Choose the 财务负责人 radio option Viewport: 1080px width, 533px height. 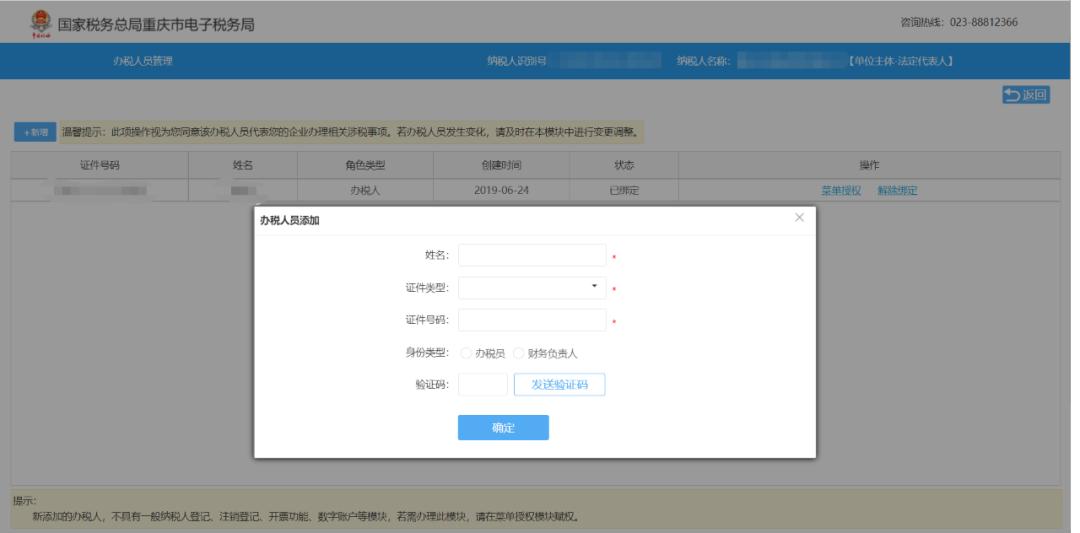pyautogui.click(x=519, y=353)
